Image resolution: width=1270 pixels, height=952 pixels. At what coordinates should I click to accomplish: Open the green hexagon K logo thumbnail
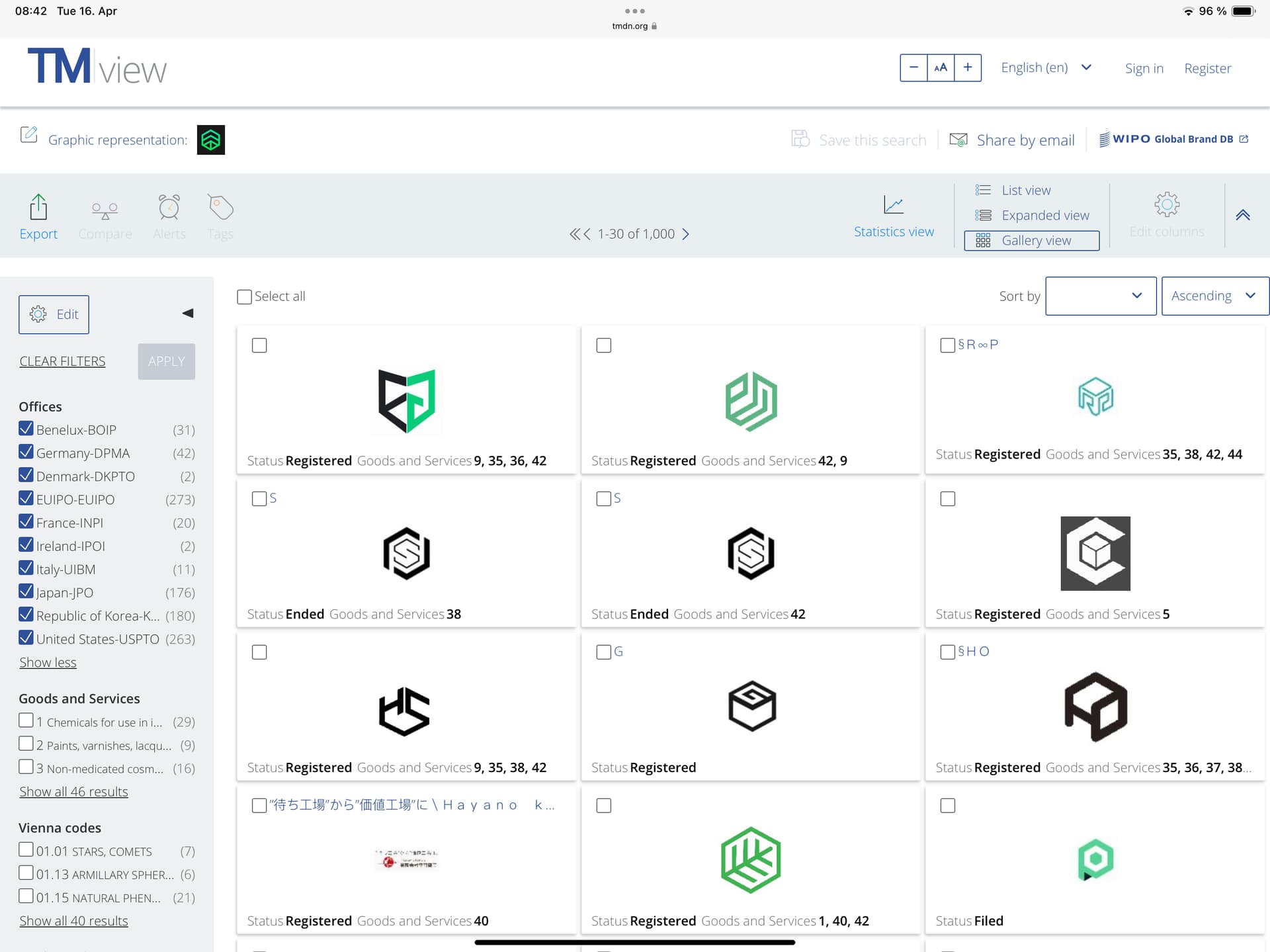pos(751,860)
